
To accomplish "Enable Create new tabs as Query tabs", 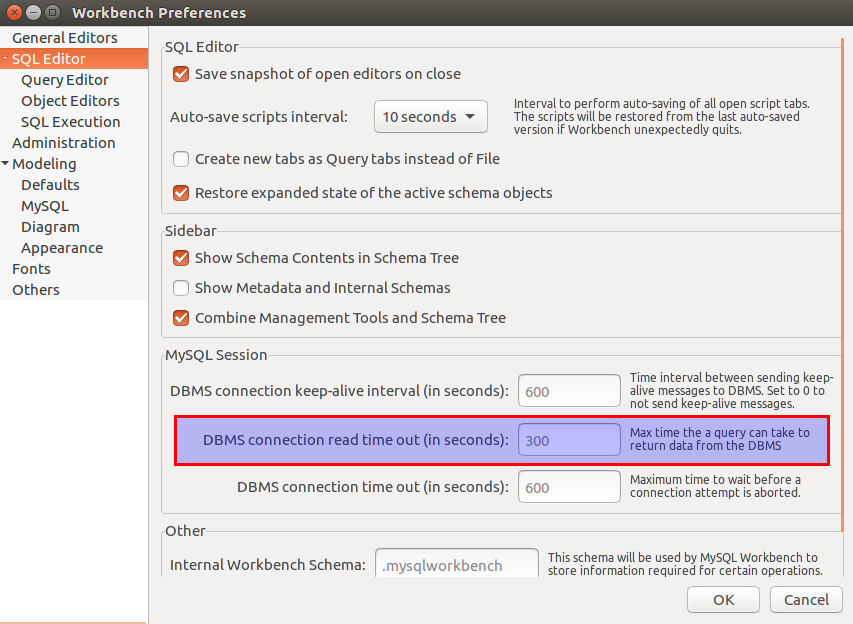I will click(181, 159).
